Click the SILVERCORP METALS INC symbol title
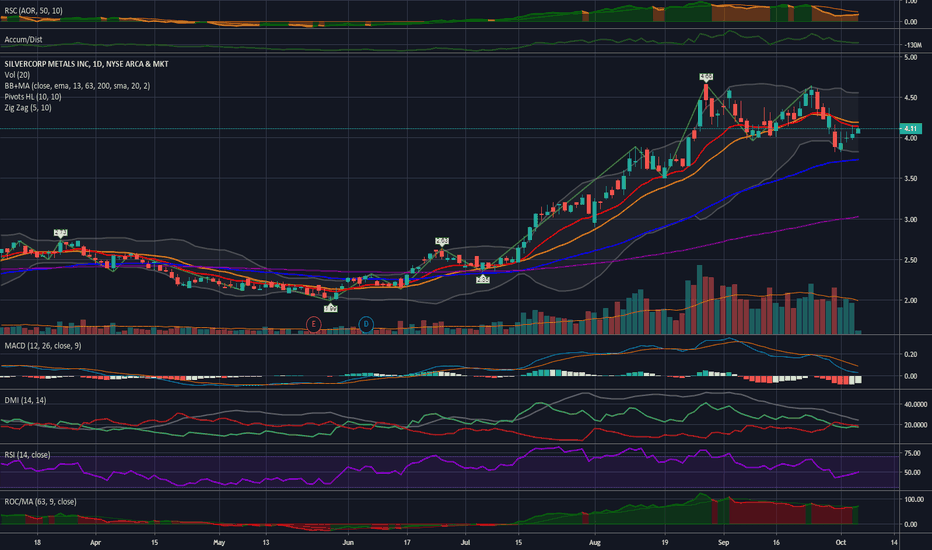932x550 pixels. click(86, 64)
